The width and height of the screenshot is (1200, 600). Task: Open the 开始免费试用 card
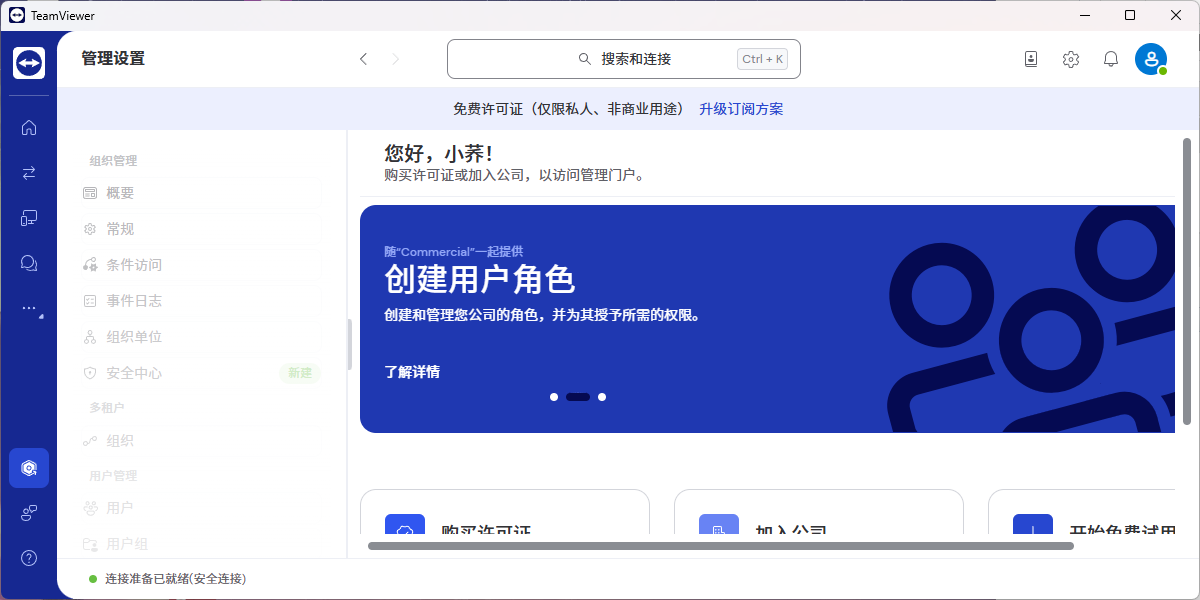[1082, 512]
